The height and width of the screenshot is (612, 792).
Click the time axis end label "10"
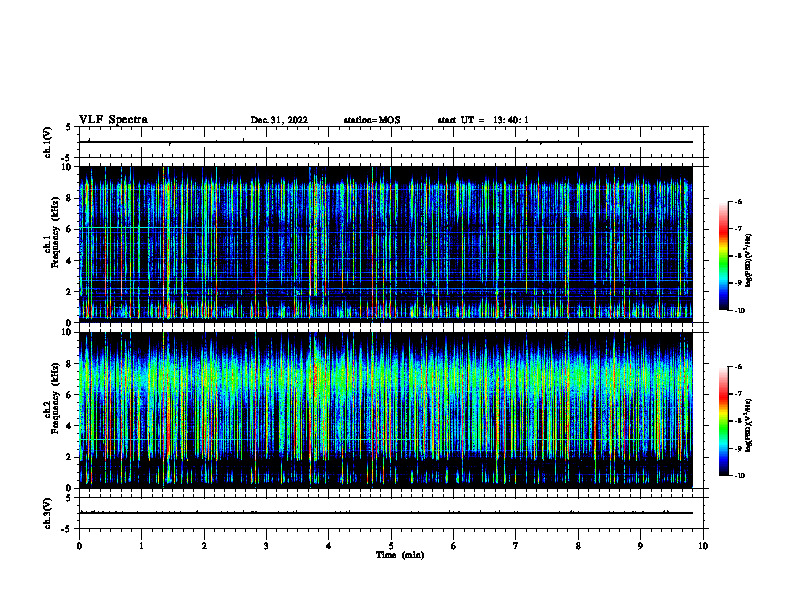click(x=703, y=546)
